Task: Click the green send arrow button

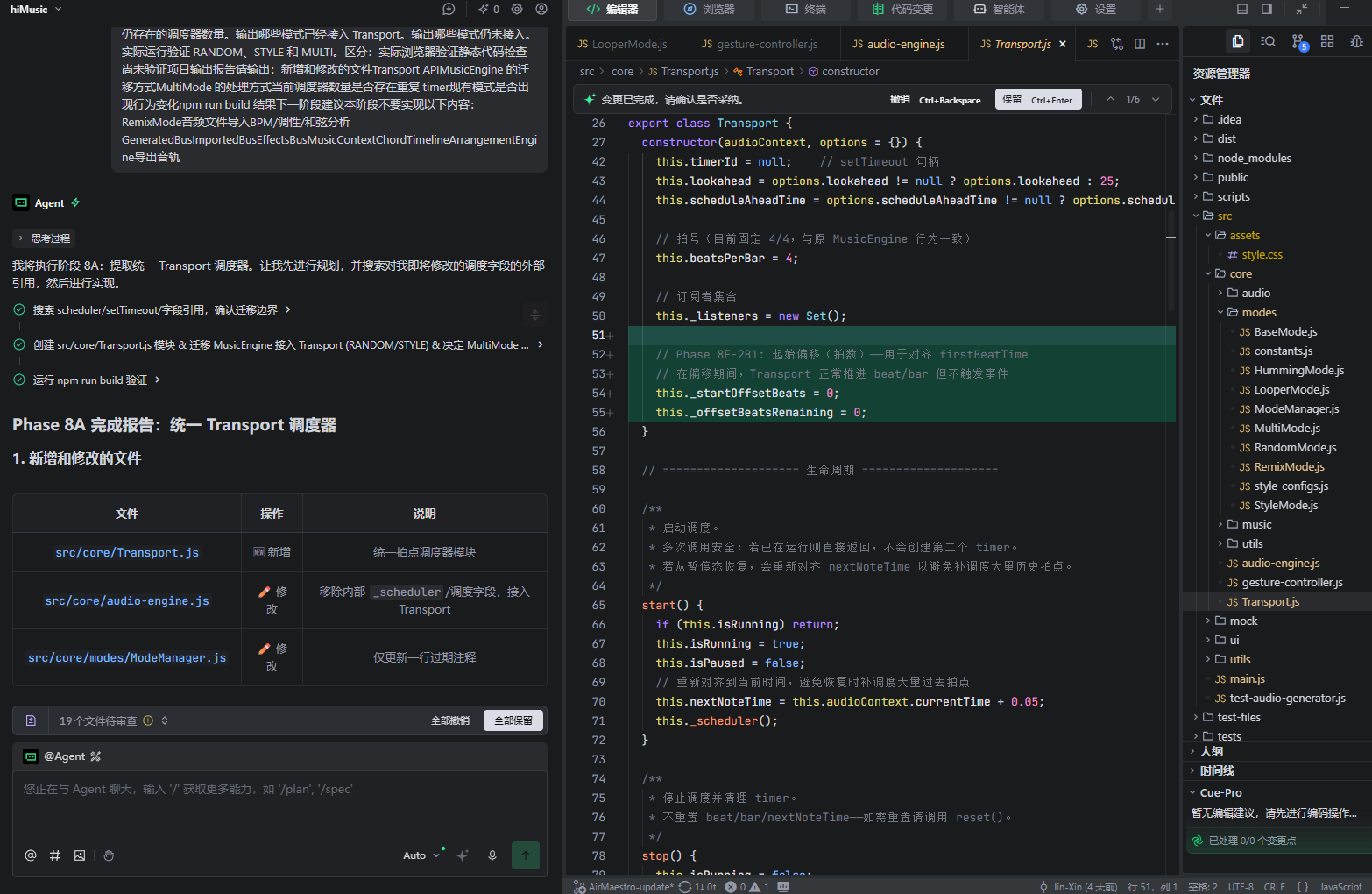Action: 526,855
